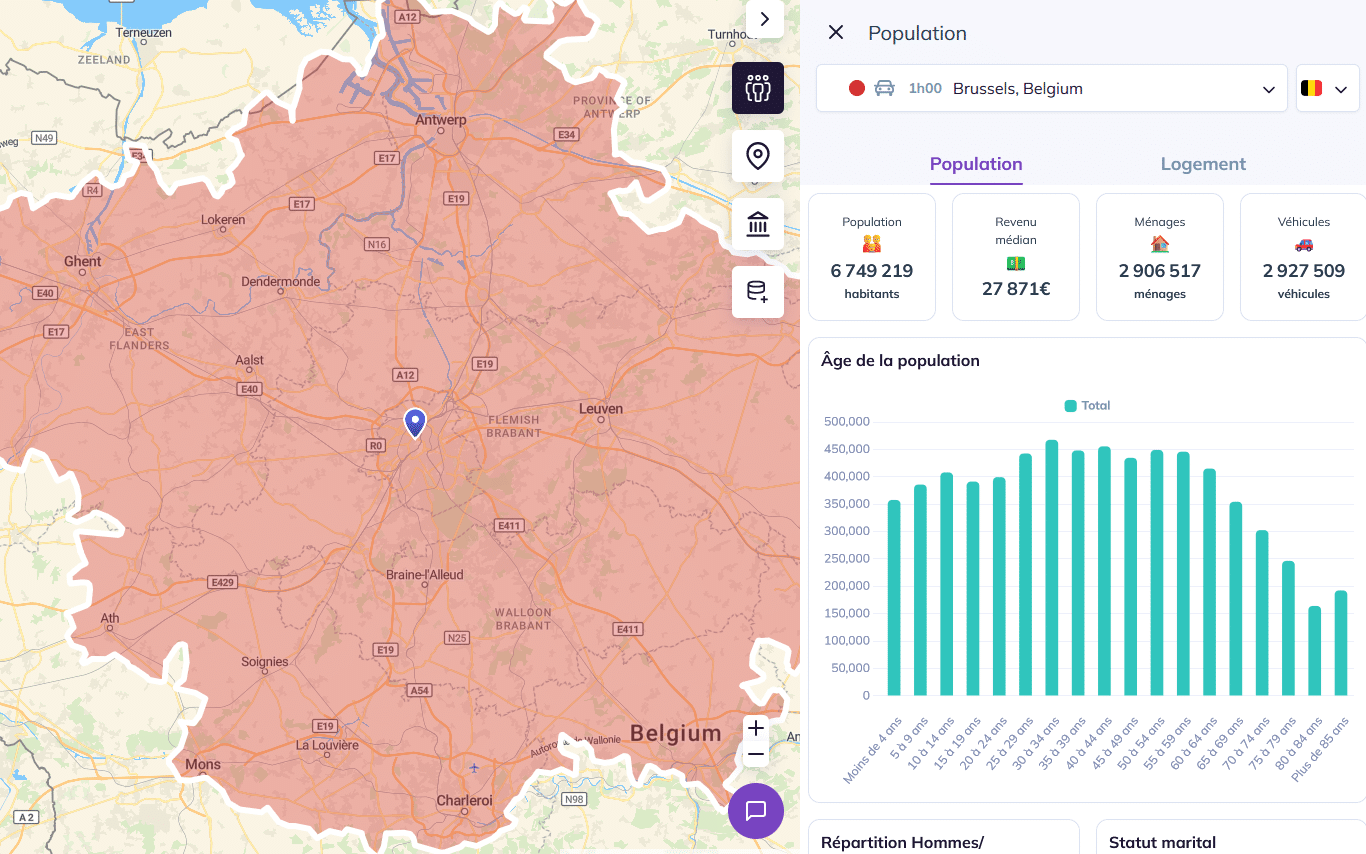
Task: Click the map marker pin near Brussels
Action: click(x=414, y=420)
